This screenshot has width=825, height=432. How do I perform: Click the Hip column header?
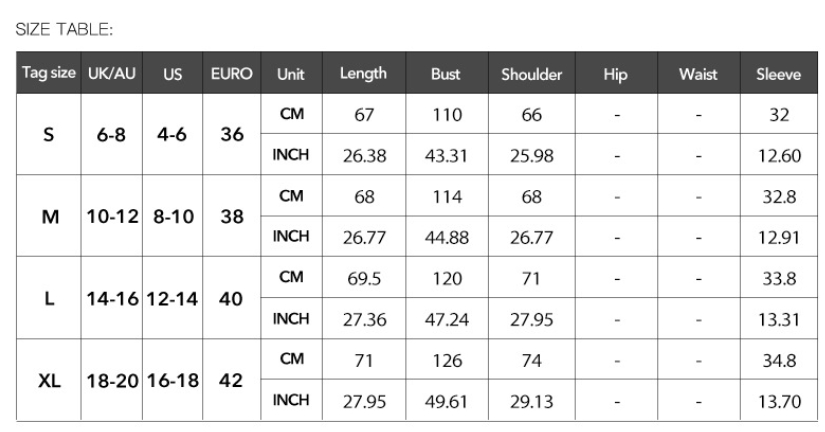click(x=616, y=74)
